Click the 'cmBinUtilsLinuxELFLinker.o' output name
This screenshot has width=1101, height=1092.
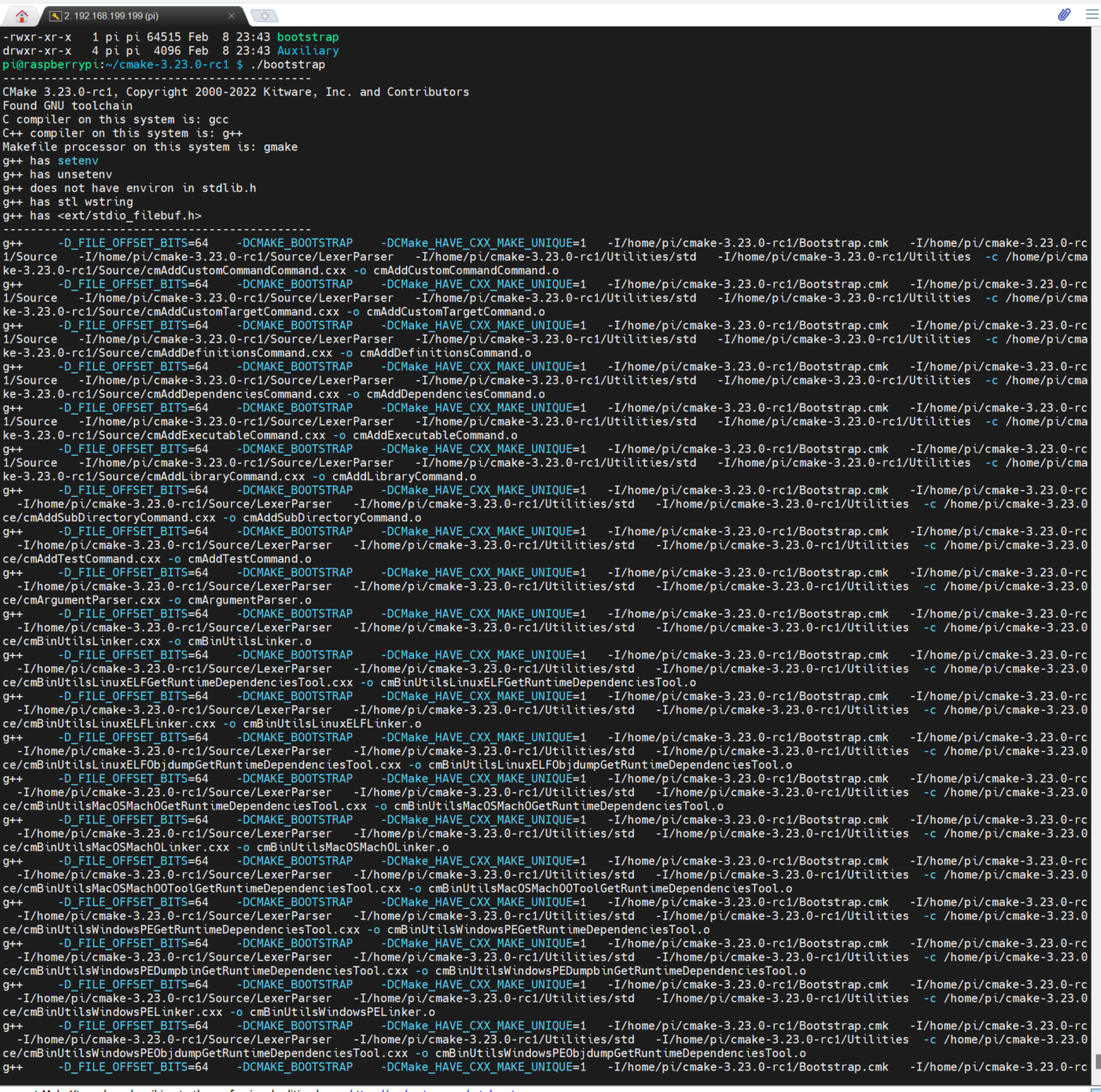click(x=332, y=724)
